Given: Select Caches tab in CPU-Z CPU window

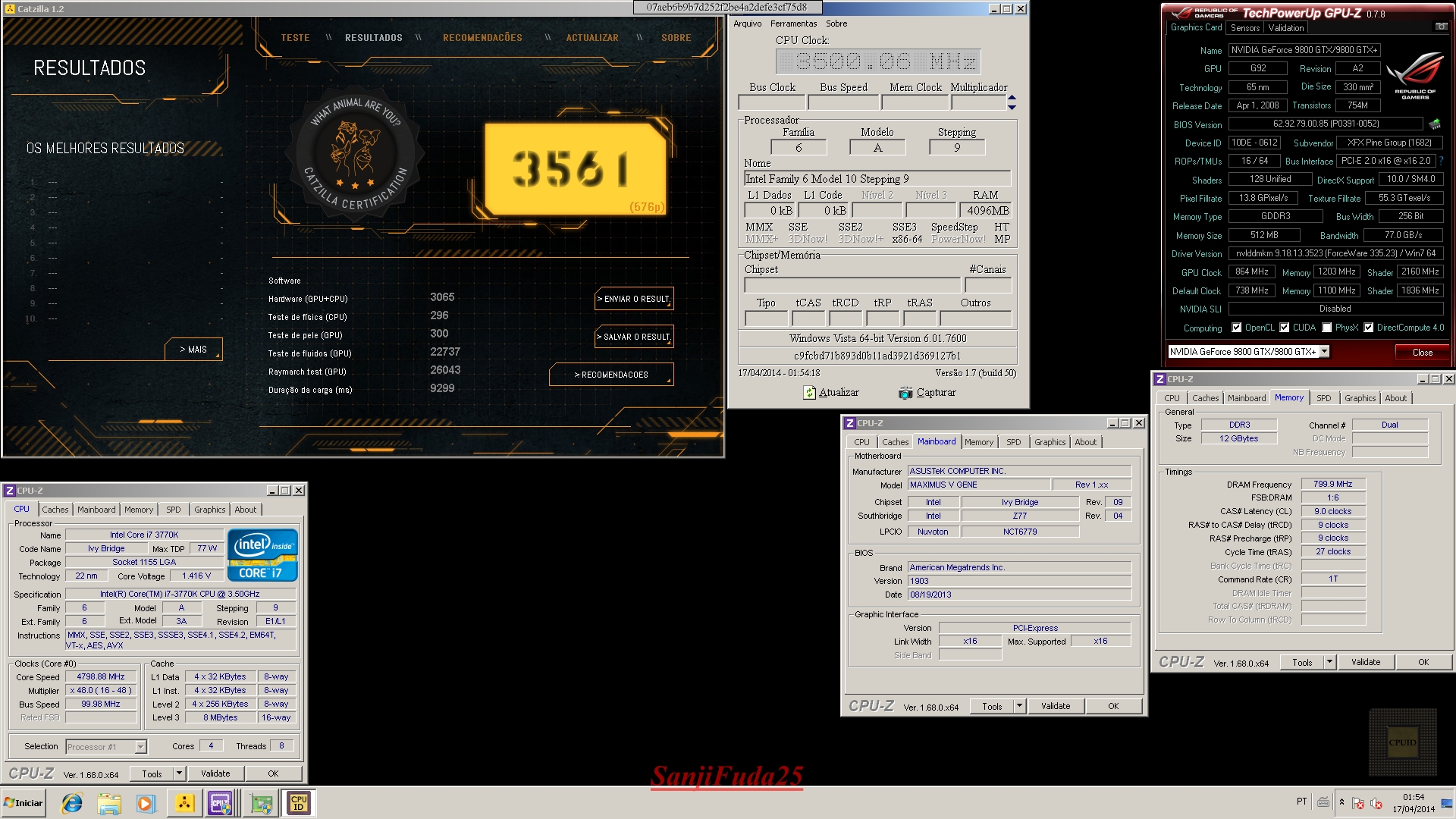Looking at the screenshot, I should (55, 510).
